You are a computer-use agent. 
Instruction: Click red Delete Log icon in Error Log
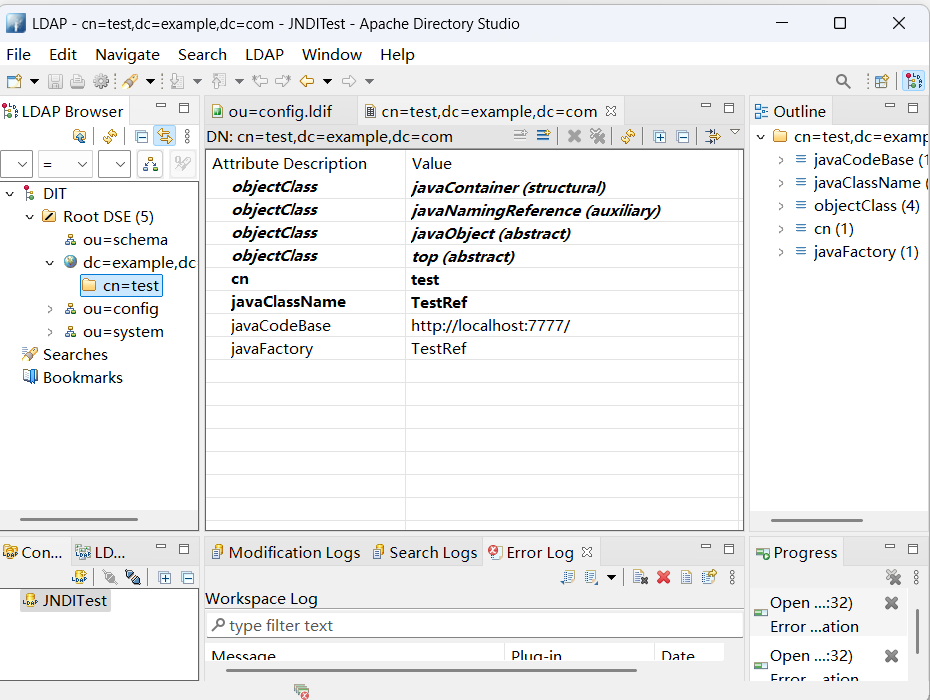(664, 577)
